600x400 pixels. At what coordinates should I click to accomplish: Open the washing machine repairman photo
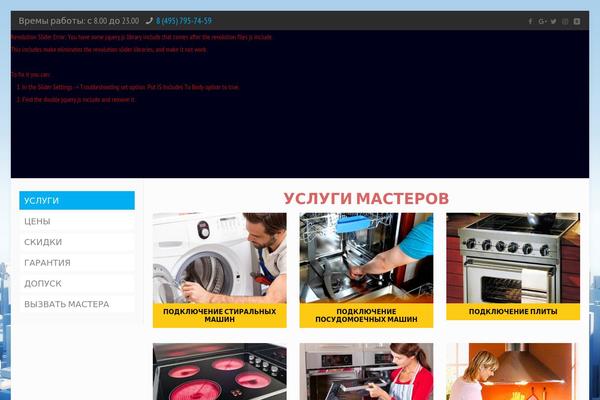[220, 258]
